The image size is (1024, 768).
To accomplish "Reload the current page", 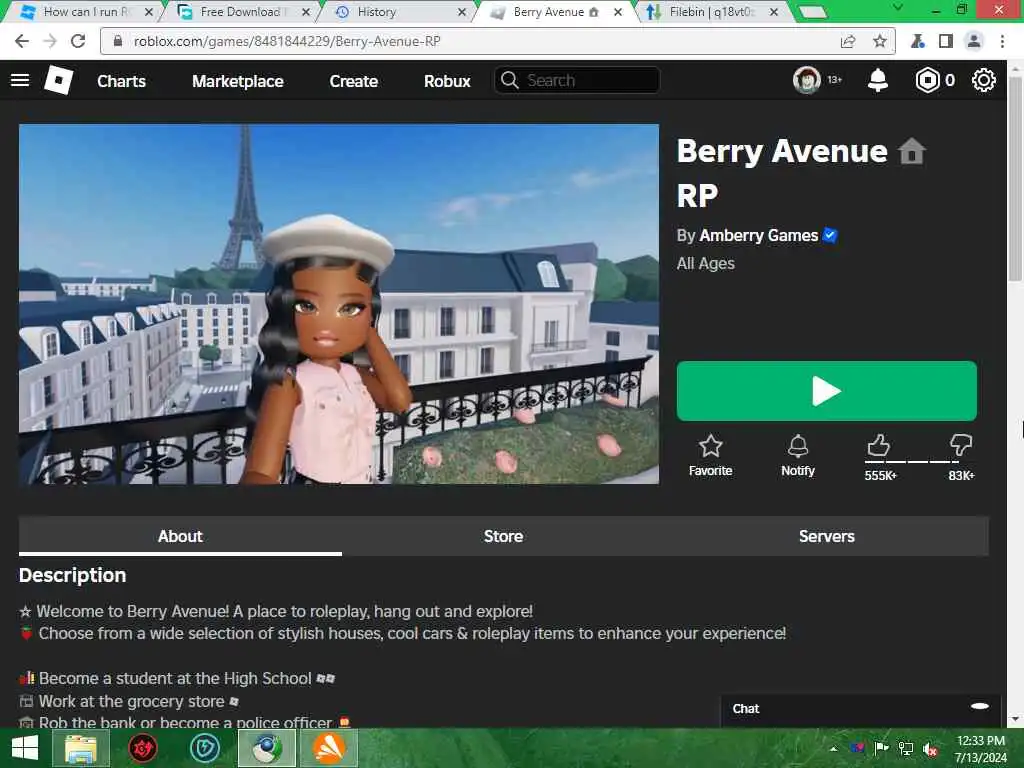I will click(x=78, y=41).
